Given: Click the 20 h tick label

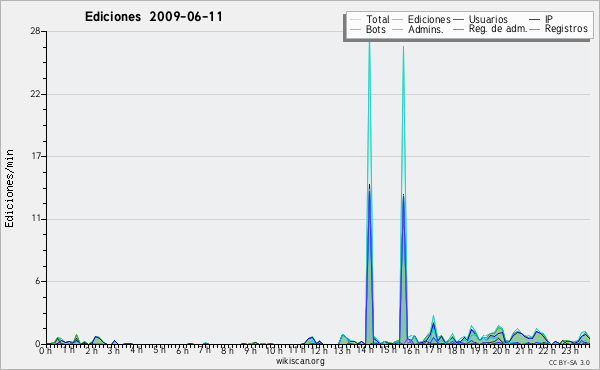Looking at the screenshot, I should 498,350.
